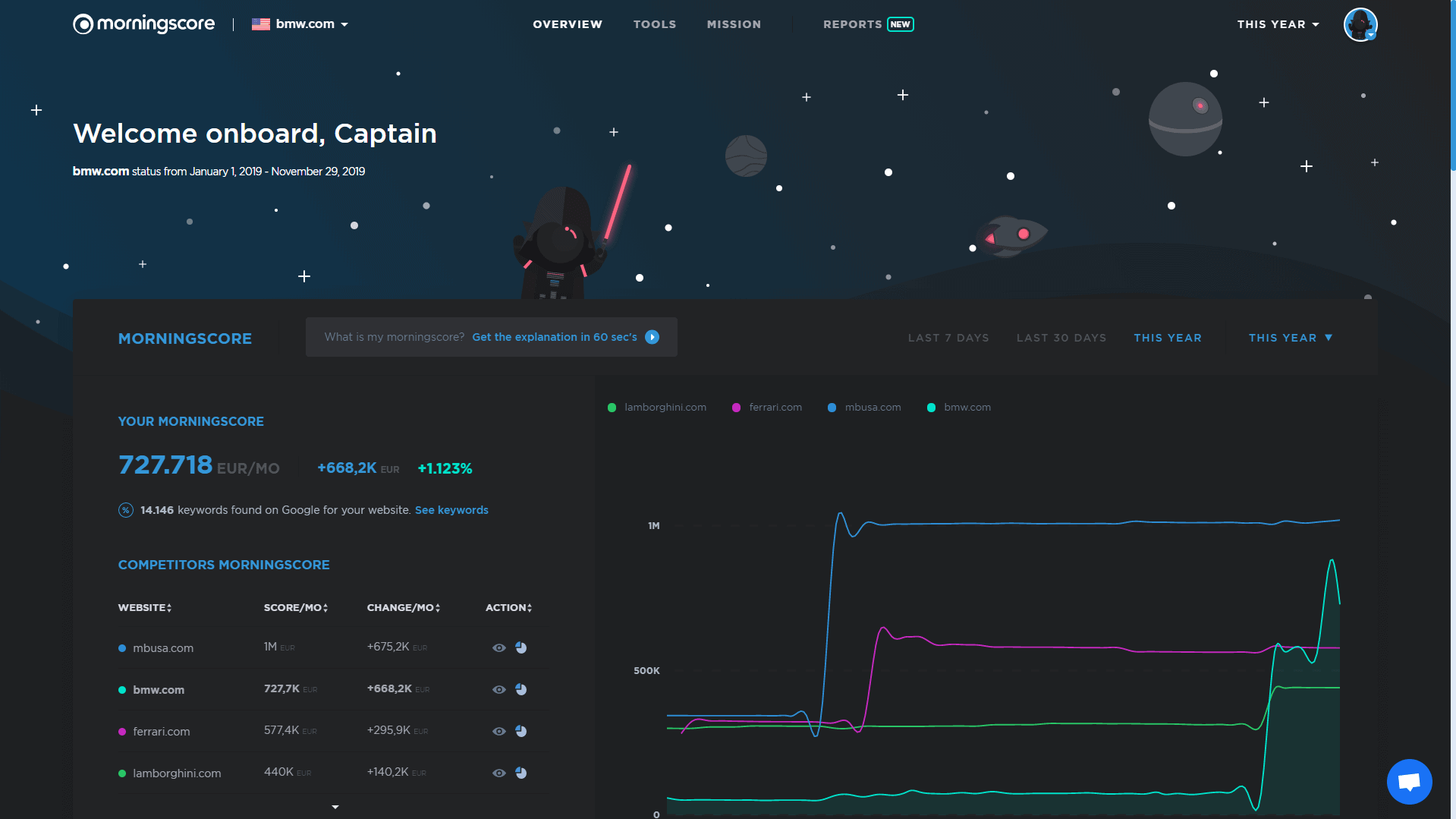Viewport: 1456px width, 819px height.
Task: Sort by Score/Mo column
Action: 296,607
